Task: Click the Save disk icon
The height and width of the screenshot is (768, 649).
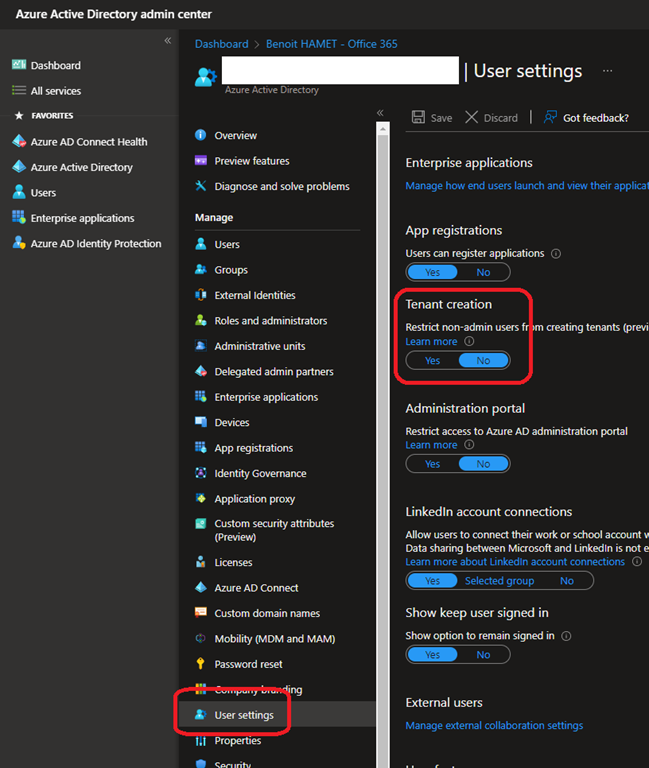Action: pyautogui.click(x=418, y=117)
